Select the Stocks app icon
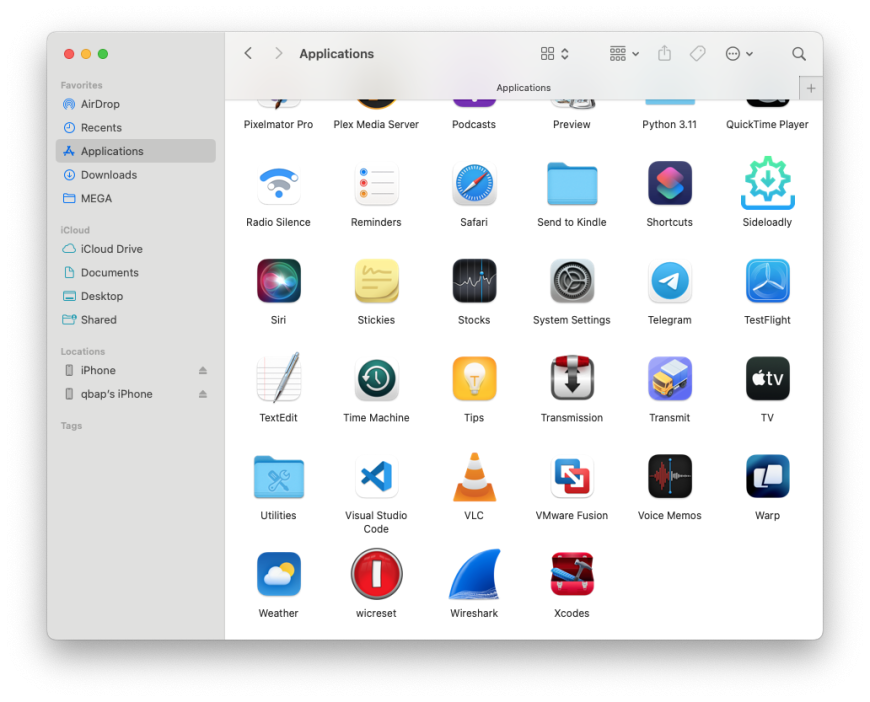Image resolution: width=870 pixels, height=702 pixels. [474, 281]
